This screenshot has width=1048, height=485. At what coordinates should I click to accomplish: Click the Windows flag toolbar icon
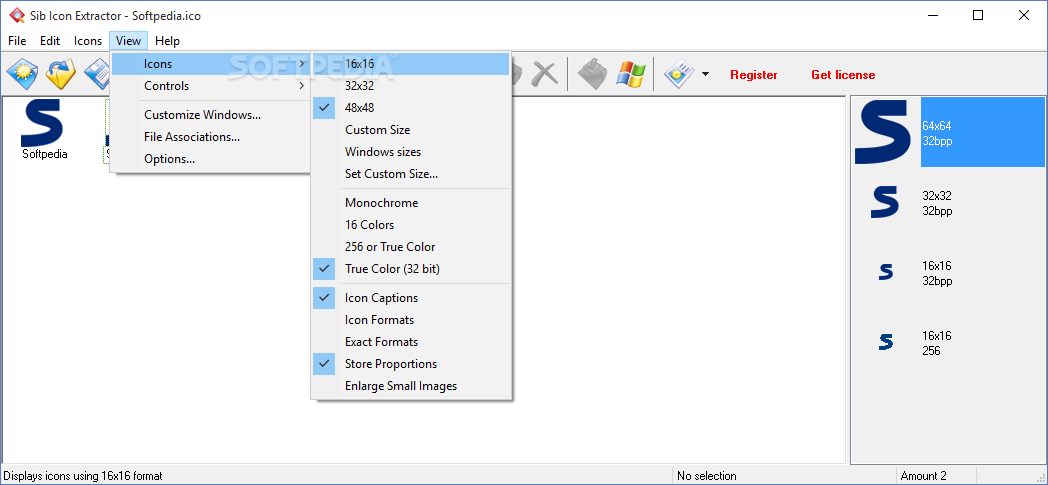[x=631, y=73]
